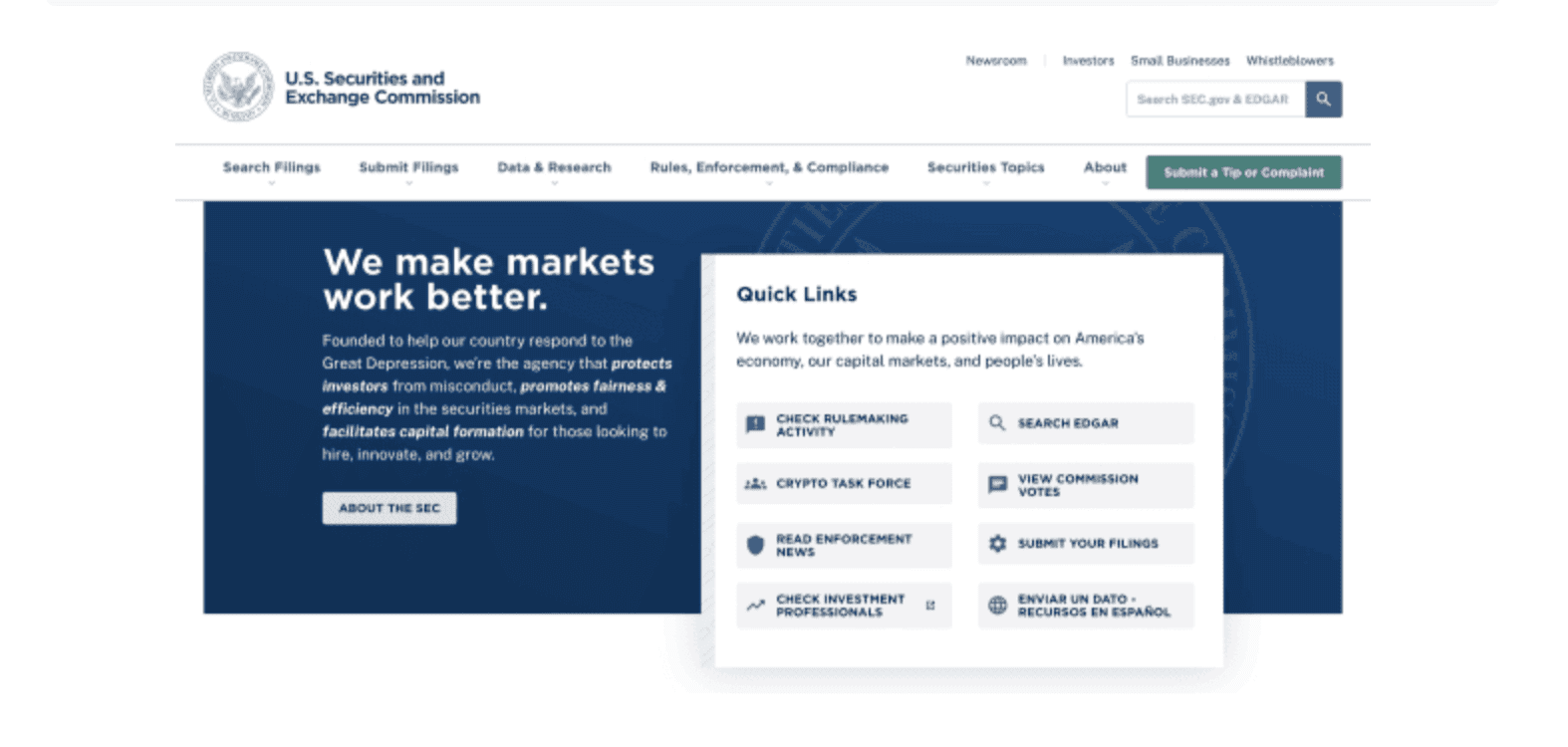Click Submit a Tip or Complaint button
Screen dimensions: 1568x747
tap(1243, 172)
